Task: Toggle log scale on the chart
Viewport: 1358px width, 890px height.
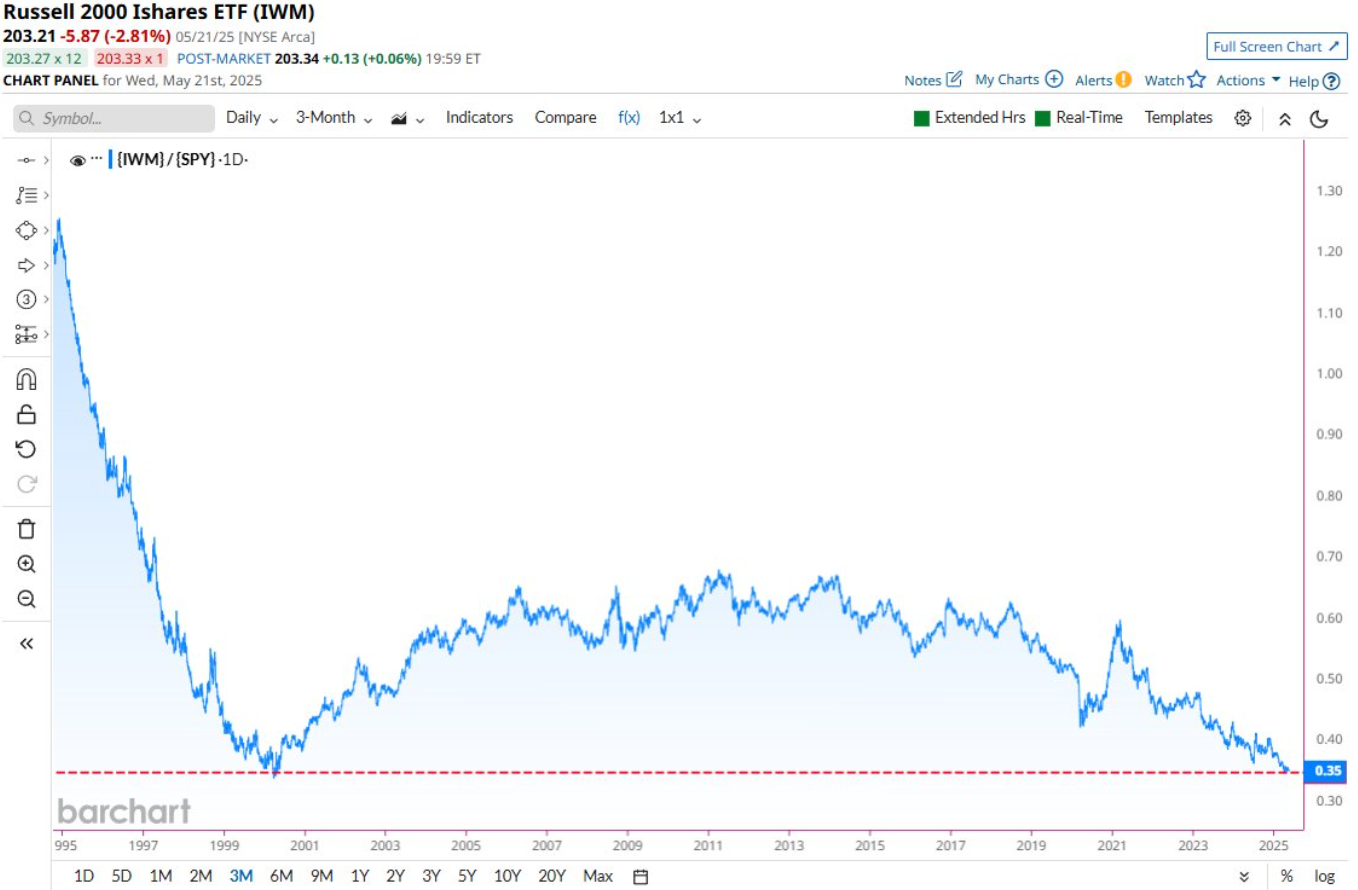Action: coord(1324,877)
